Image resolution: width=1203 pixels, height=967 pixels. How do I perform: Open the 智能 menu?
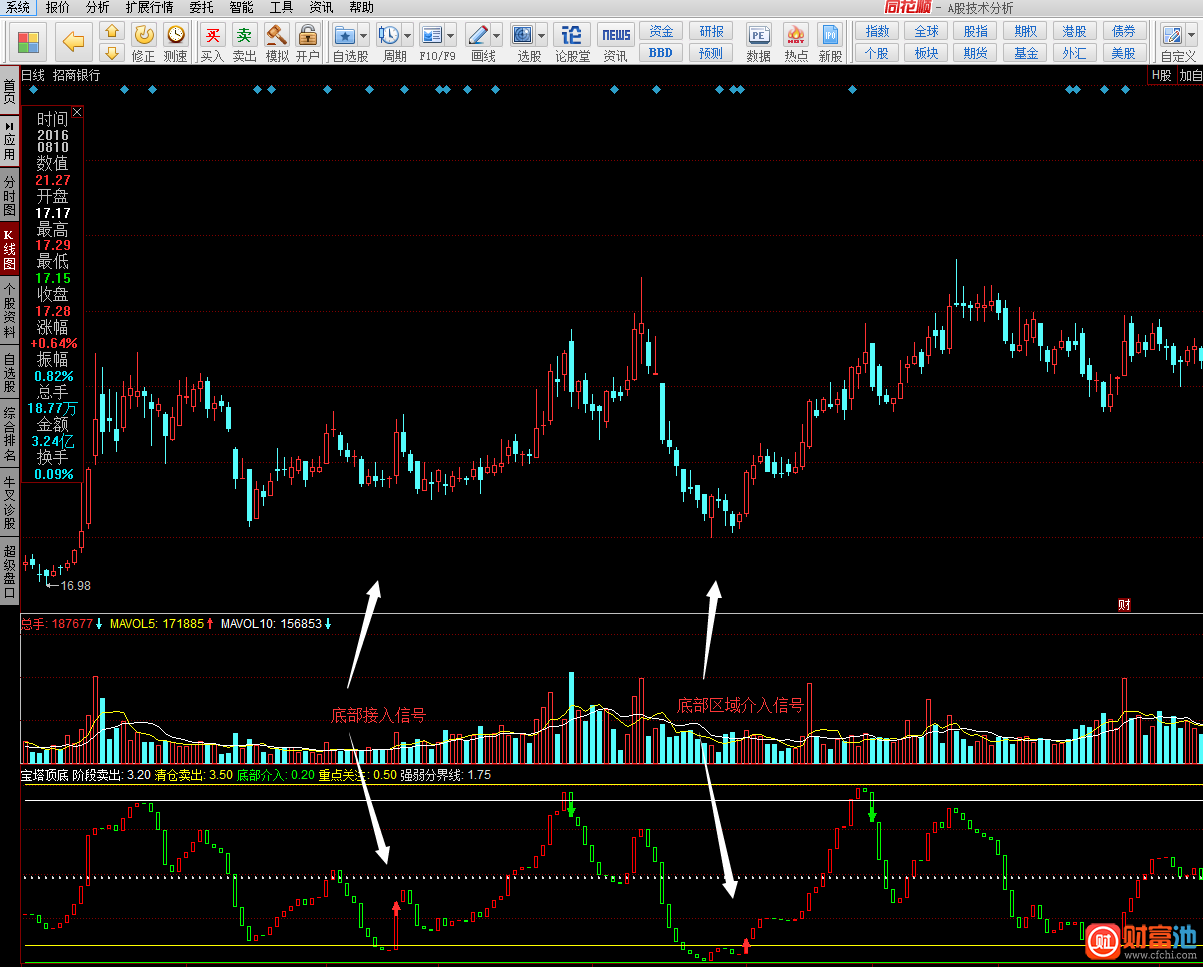[x=241, y=7]
